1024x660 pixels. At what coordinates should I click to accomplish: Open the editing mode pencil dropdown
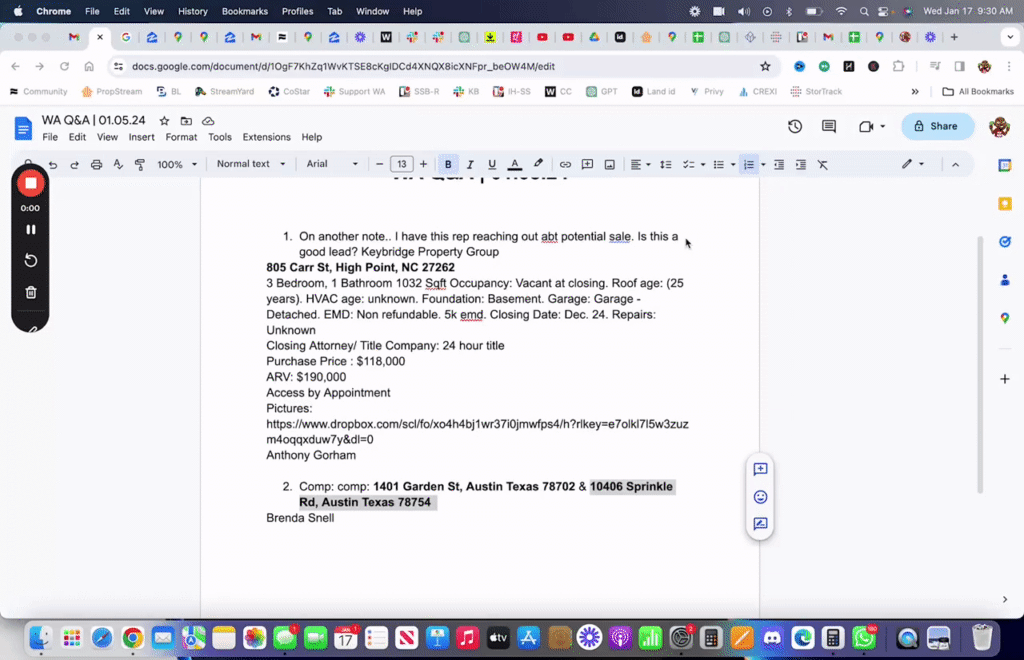pos(913,164)
